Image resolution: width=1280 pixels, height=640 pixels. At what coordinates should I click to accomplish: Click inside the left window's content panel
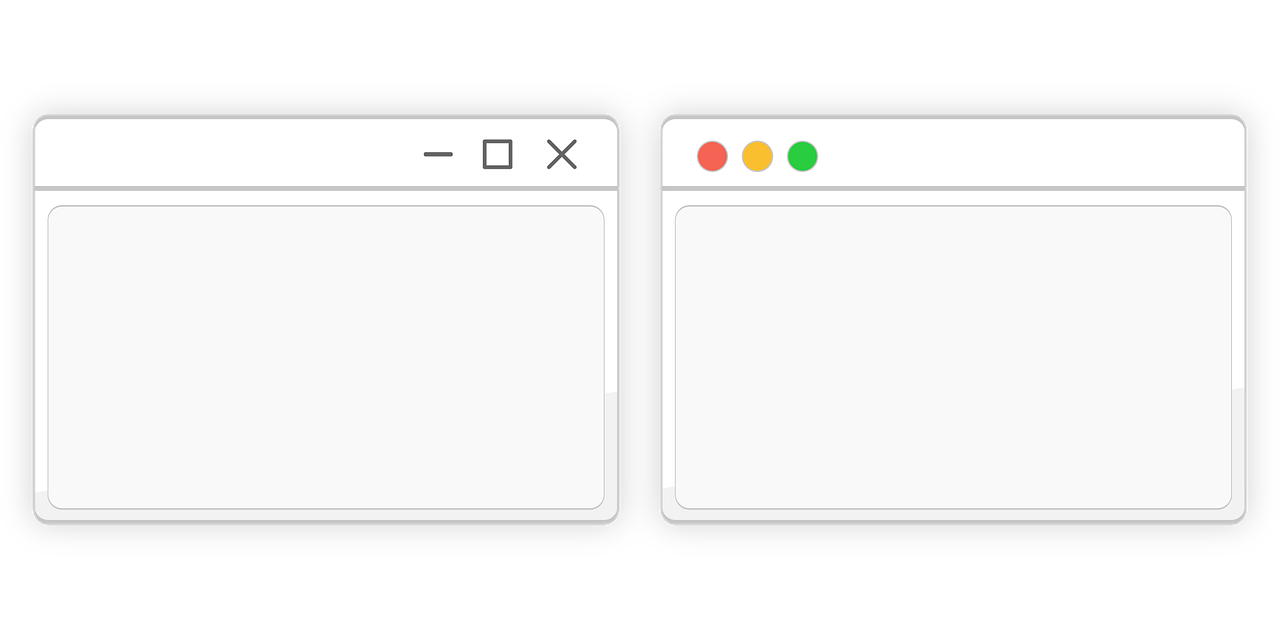326,357
